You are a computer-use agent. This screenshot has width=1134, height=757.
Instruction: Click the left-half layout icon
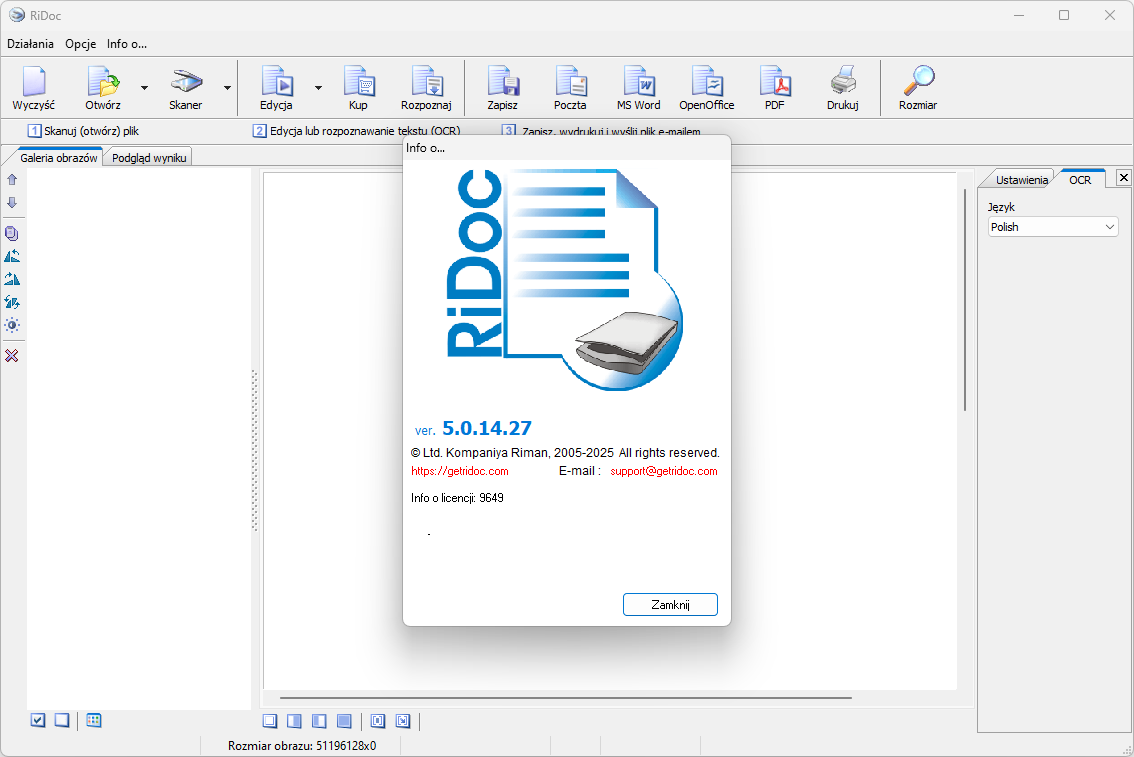(319, 721)
